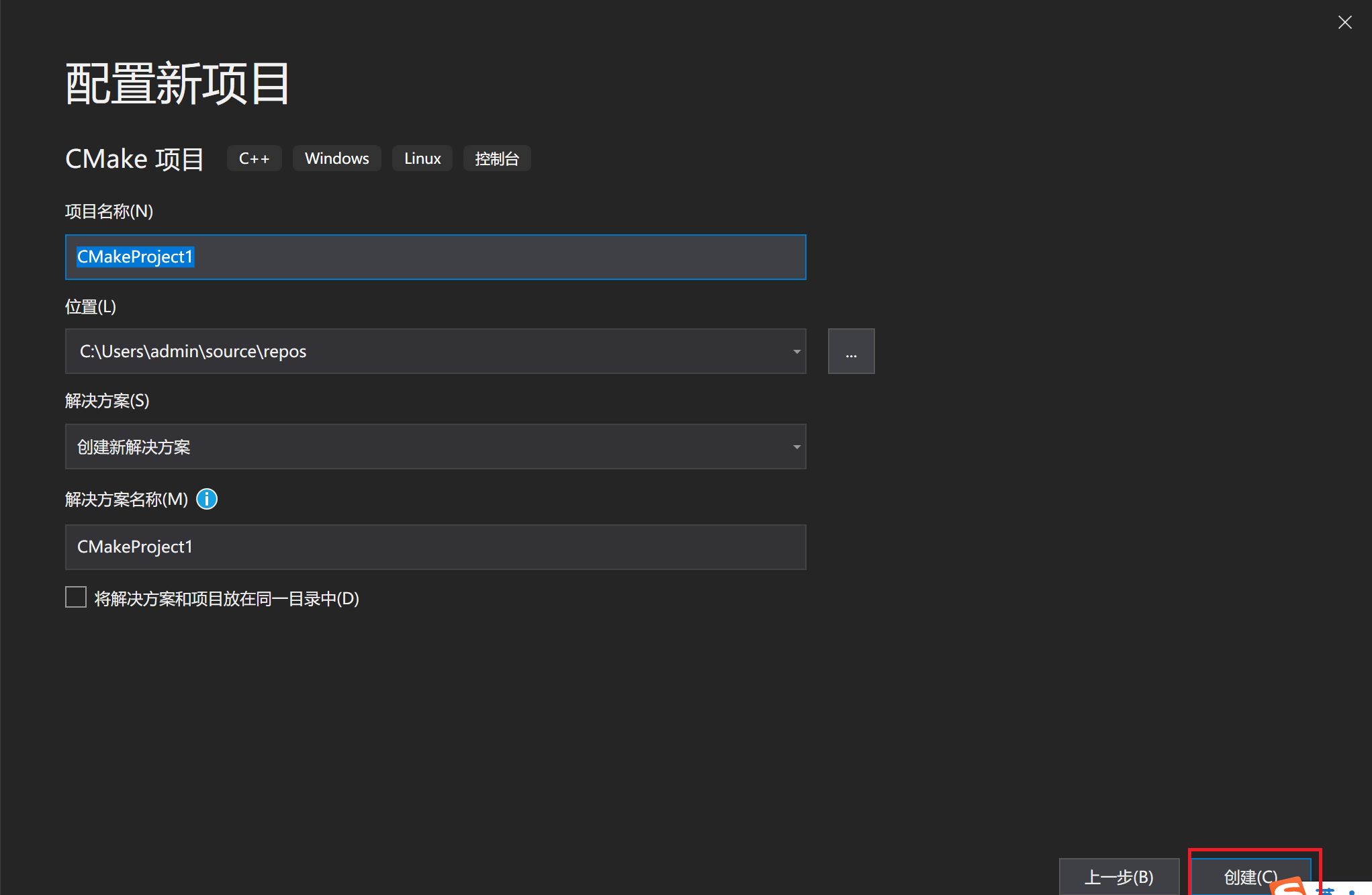Click the C:\Users\admin\source\repos path text

tap(193, 351)
